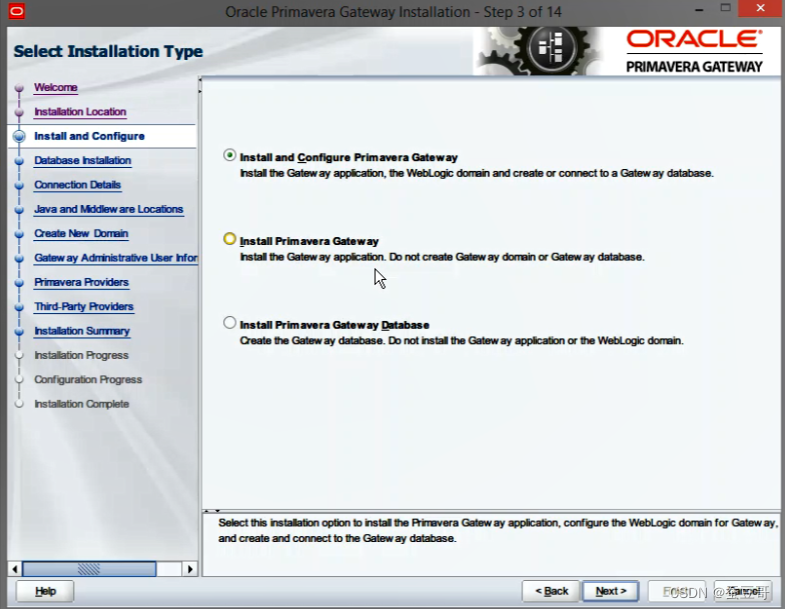
Task: Click the Installation Location step bullet icon
Action: (x=19, y=112)
